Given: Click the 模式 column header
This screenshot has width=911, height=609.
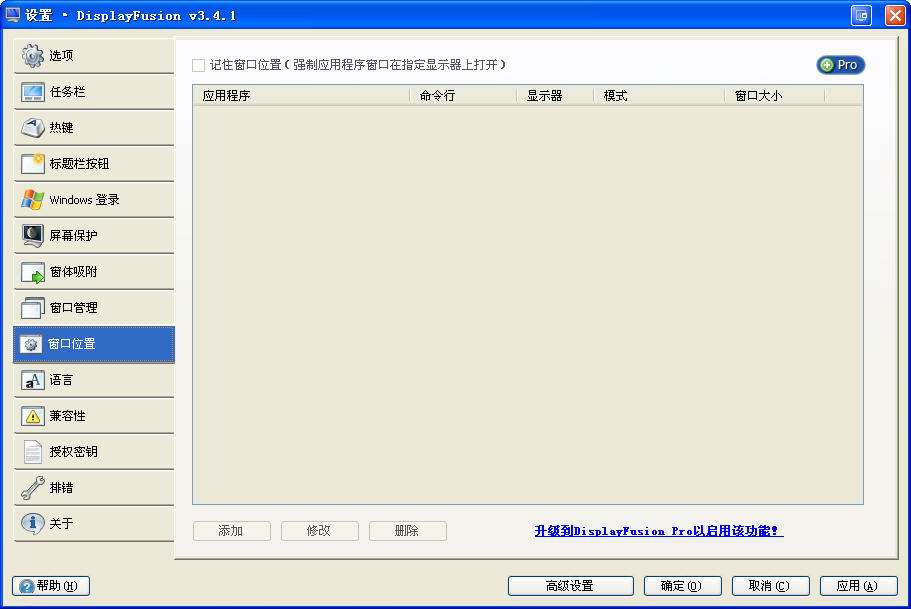Looking at the screenshot, I should [x=659, y=95].
